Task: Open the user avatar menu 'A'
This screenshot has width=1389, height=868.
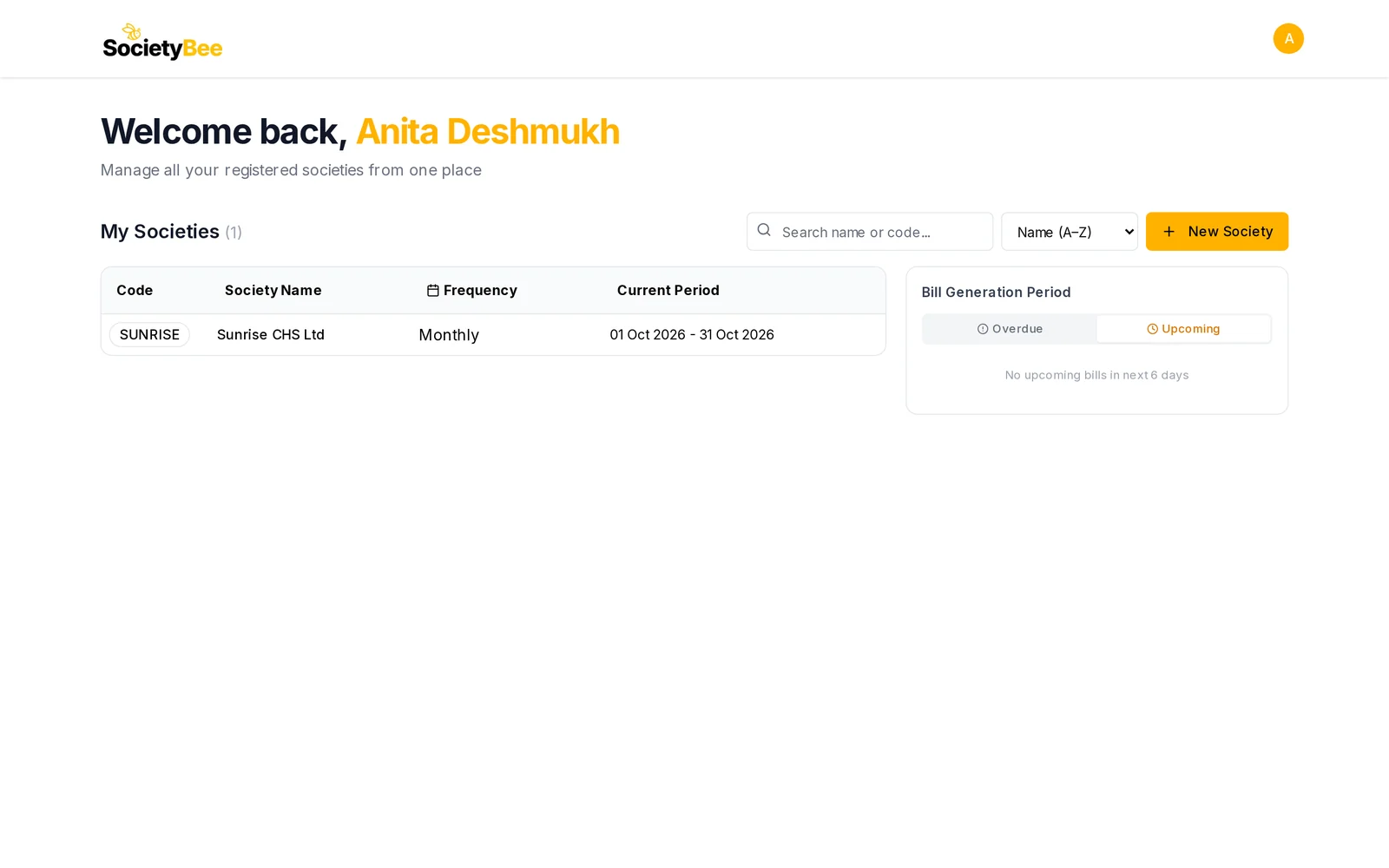Action: tap(1288, 38)
